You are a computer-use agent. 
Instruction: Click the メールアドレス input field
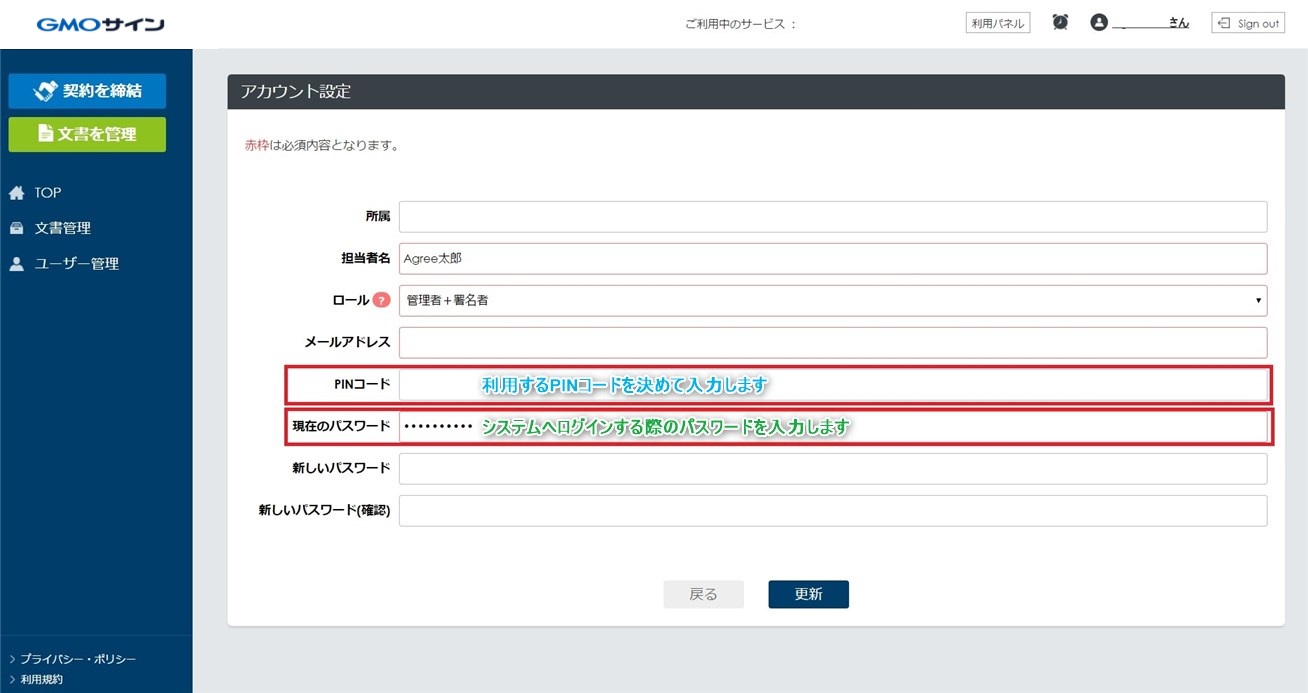pos(832,342)
